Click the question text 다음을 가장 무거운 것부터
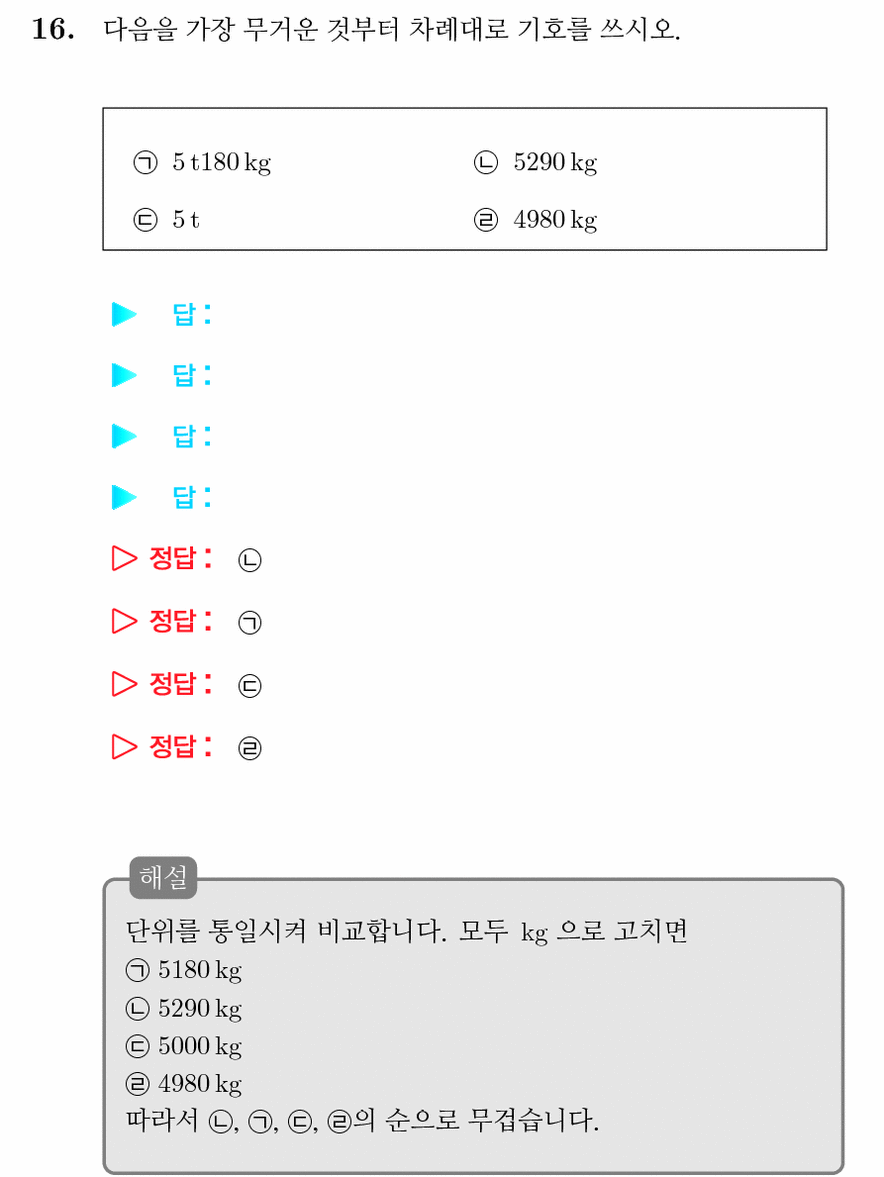Image resolution: width=884 pixels, height=1177 pixels. 251,29
